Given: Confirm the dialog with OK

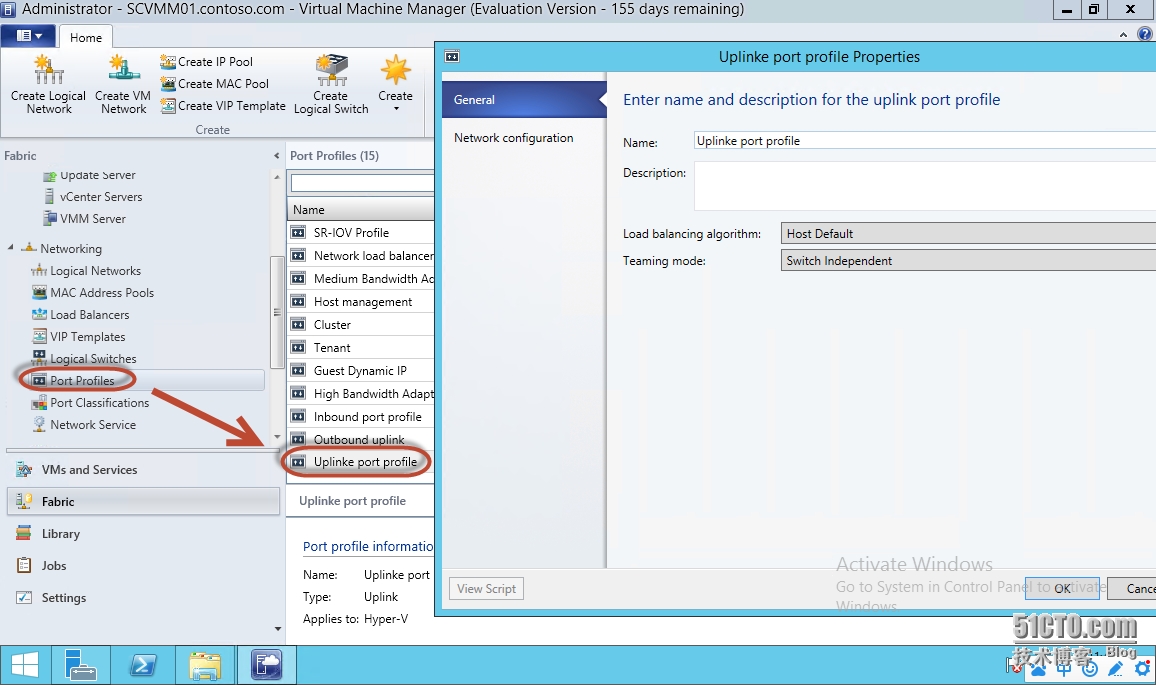Looking at the screenshot, I should [1062, 588].
